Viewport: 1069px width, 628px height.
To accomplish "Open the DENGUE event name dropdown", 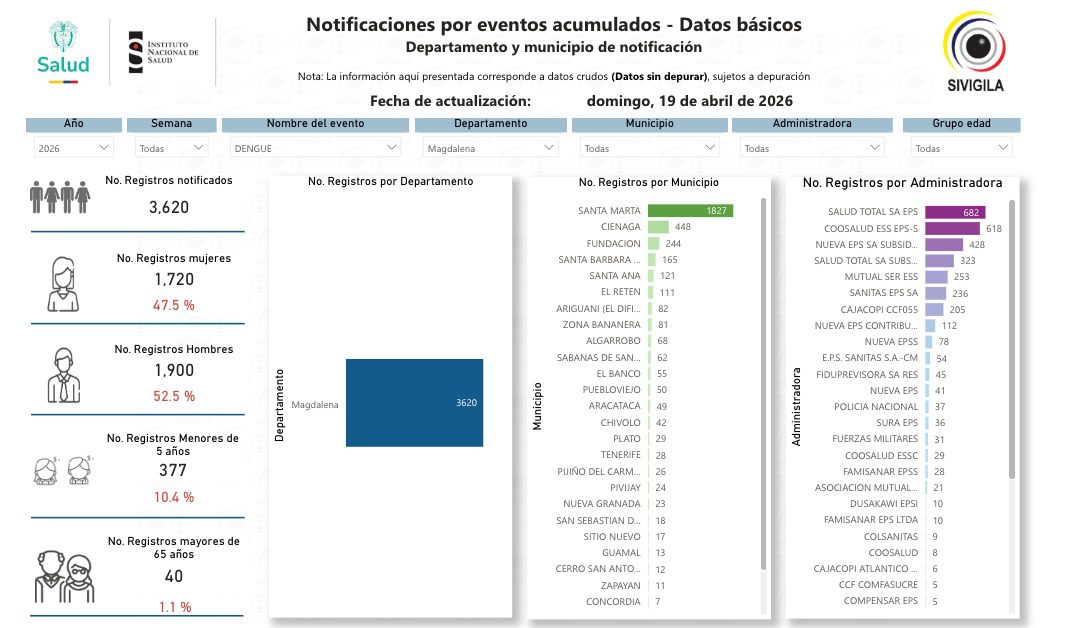I will (314, 148).
